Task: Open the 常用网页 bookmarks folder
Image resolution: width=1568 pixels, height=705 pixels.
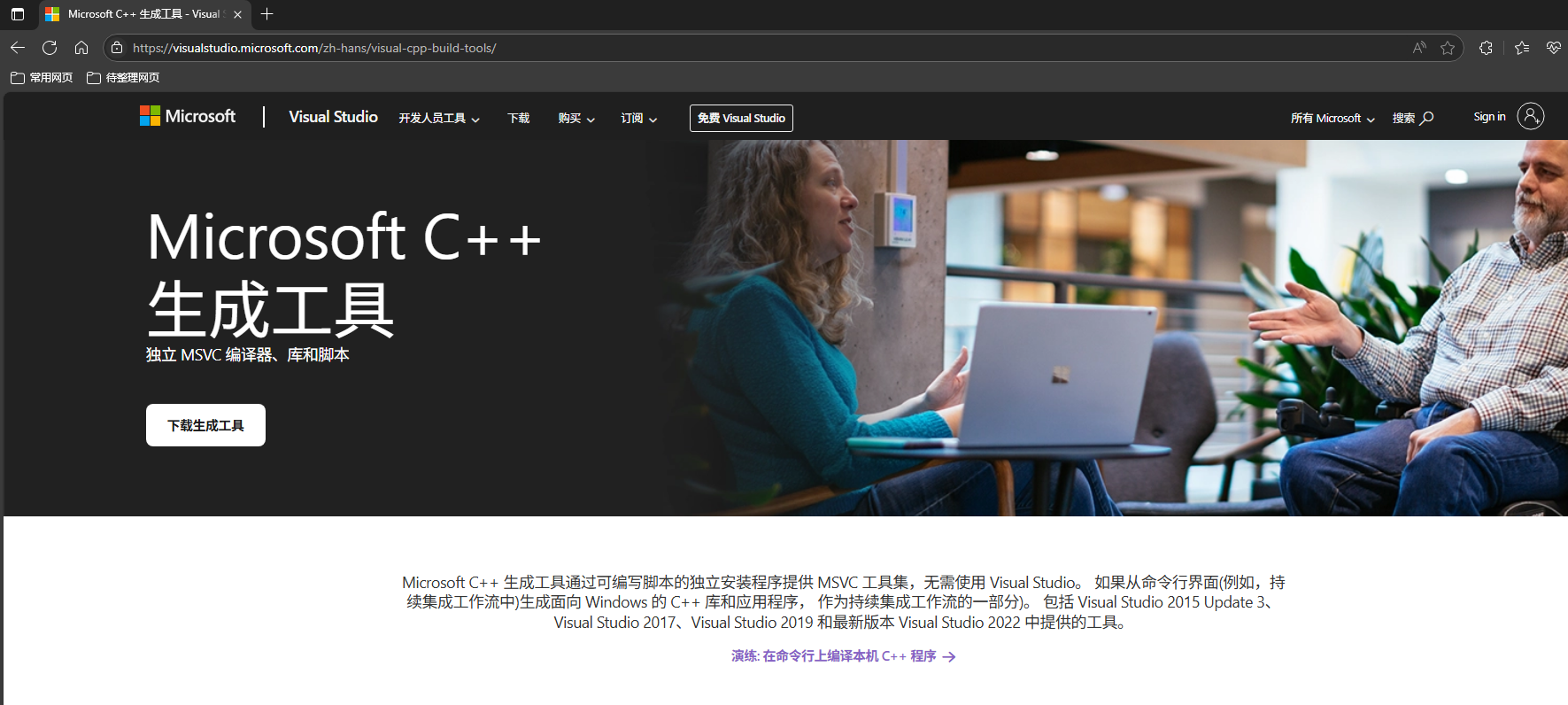Action: (42, 78)
